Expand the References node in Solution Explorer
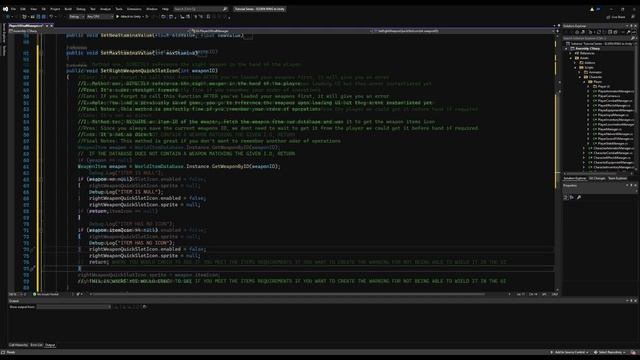The height and width of the screenshot is (360, 640). [570, 53]
